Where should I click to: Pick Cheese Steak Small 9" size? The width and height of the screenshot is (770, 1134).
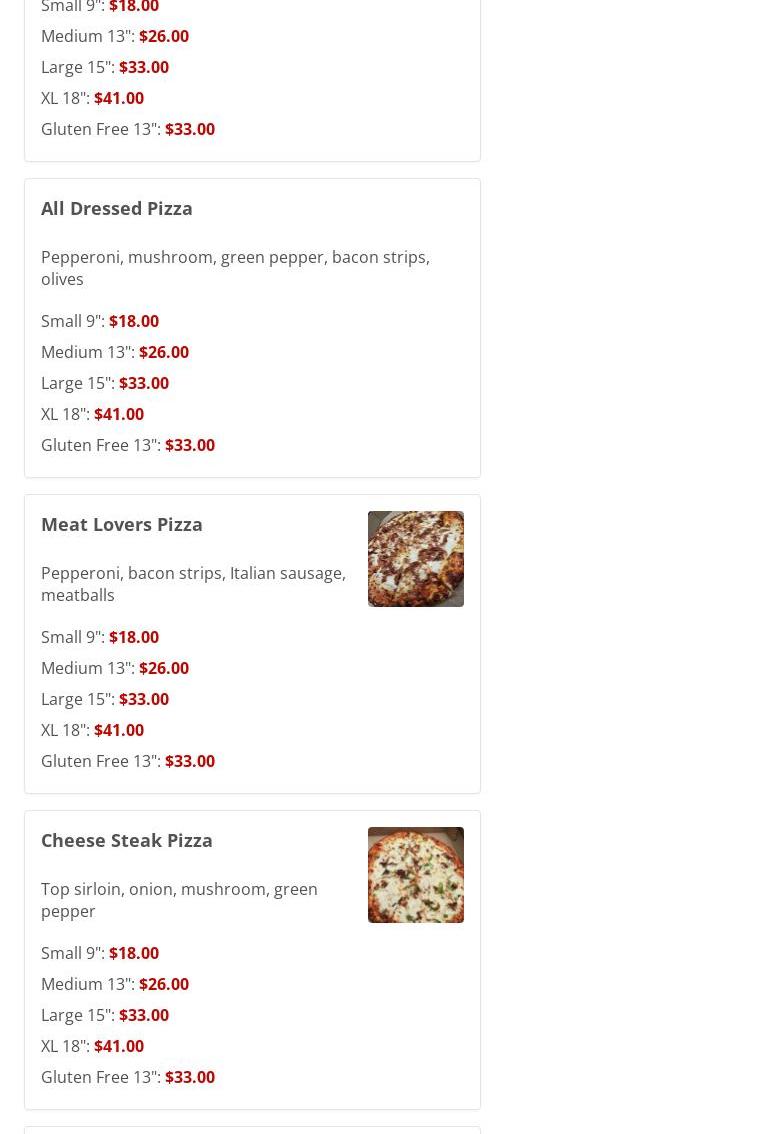100,953
